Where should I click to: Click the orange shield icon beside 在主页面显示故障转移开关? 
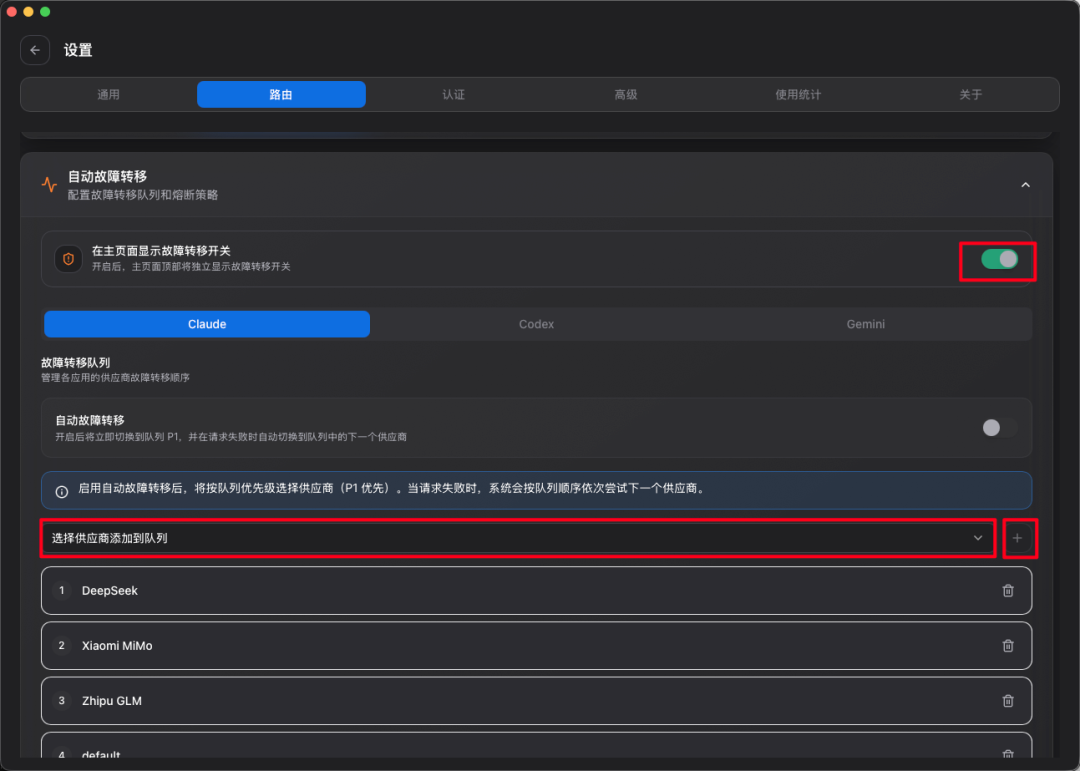(68, 259)
